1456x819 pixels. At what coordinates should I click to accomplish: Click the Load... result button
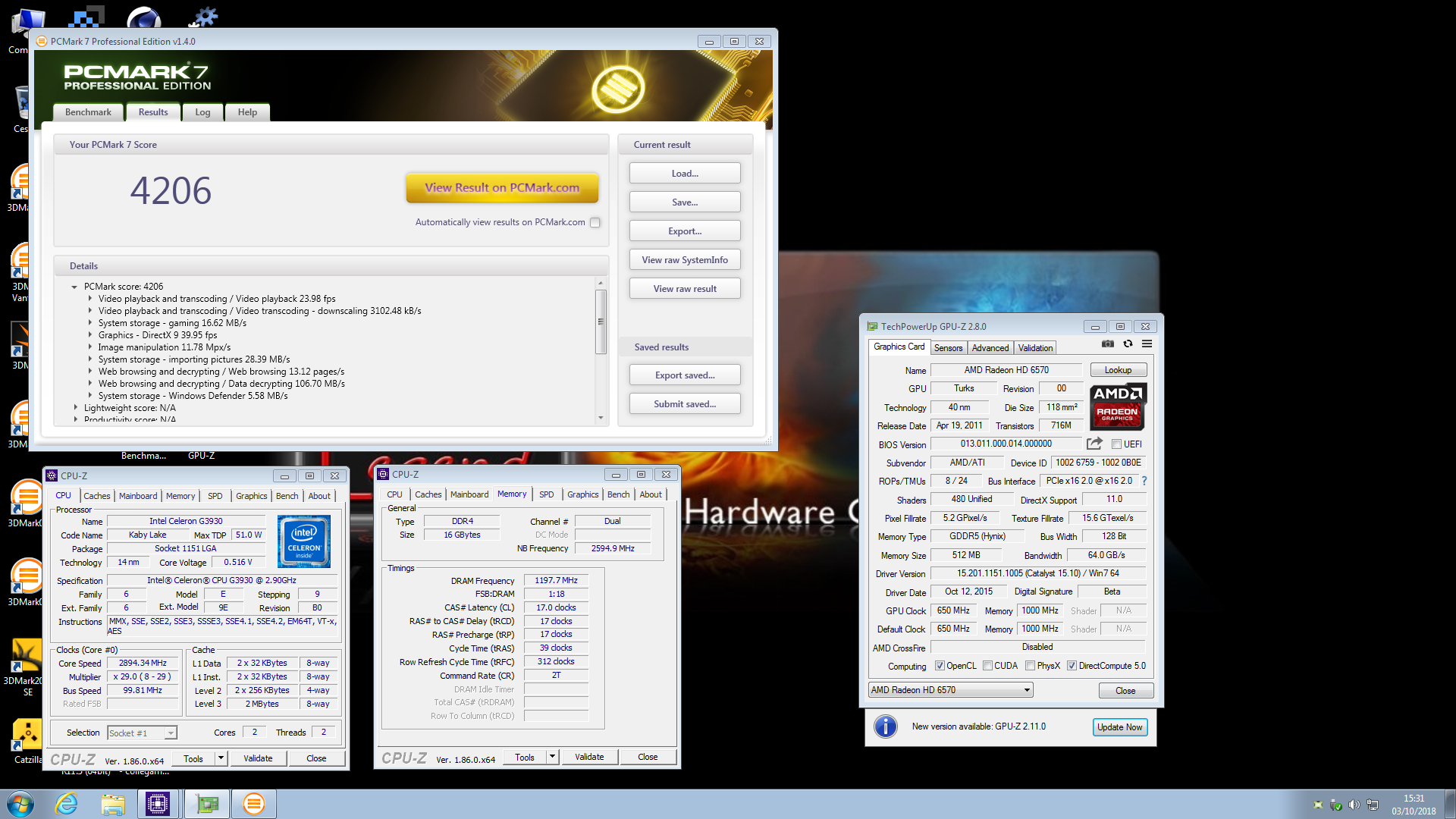685,174
